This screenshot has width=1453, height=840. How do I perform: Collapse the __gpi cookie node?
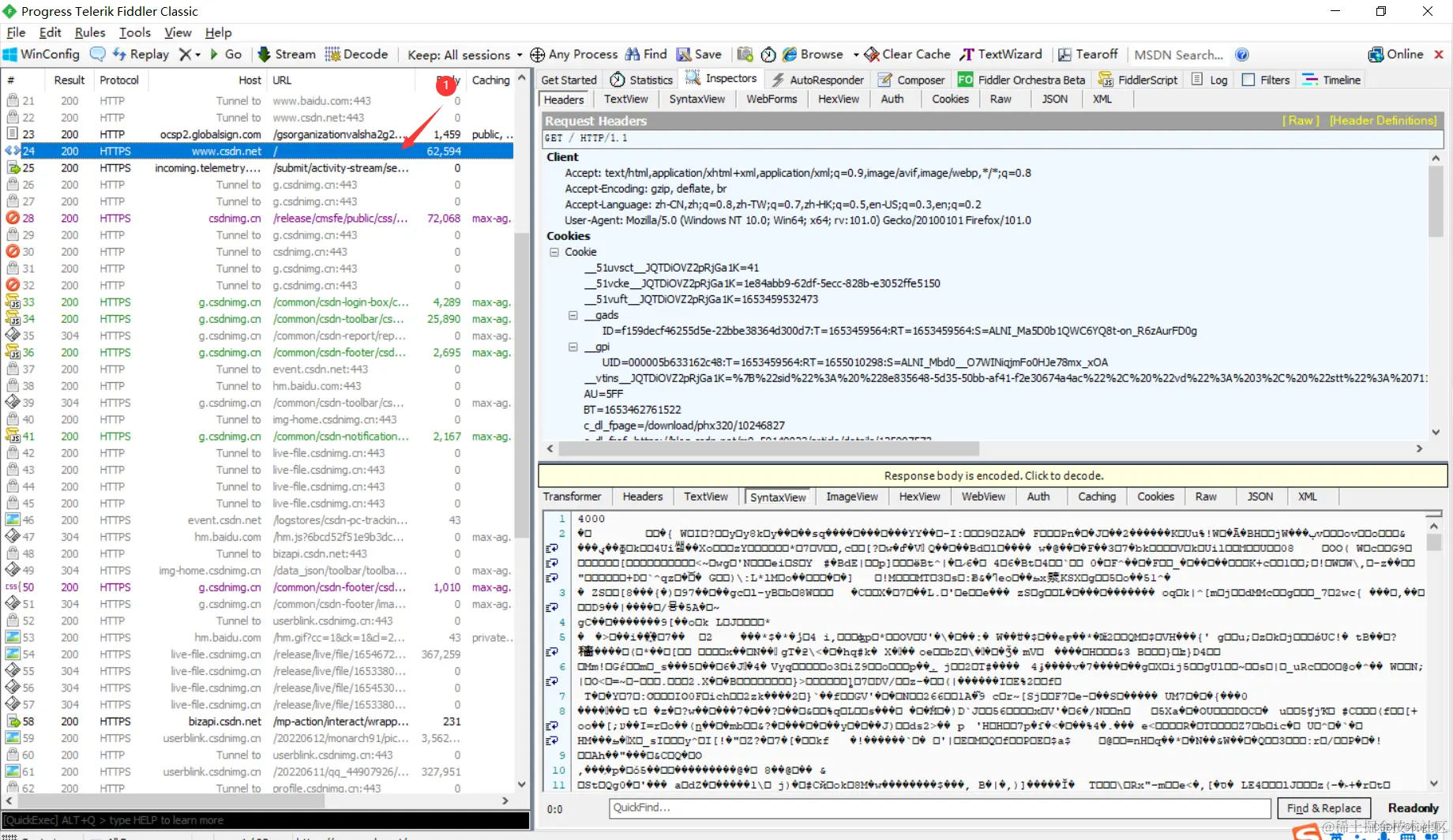pos(573,347)
